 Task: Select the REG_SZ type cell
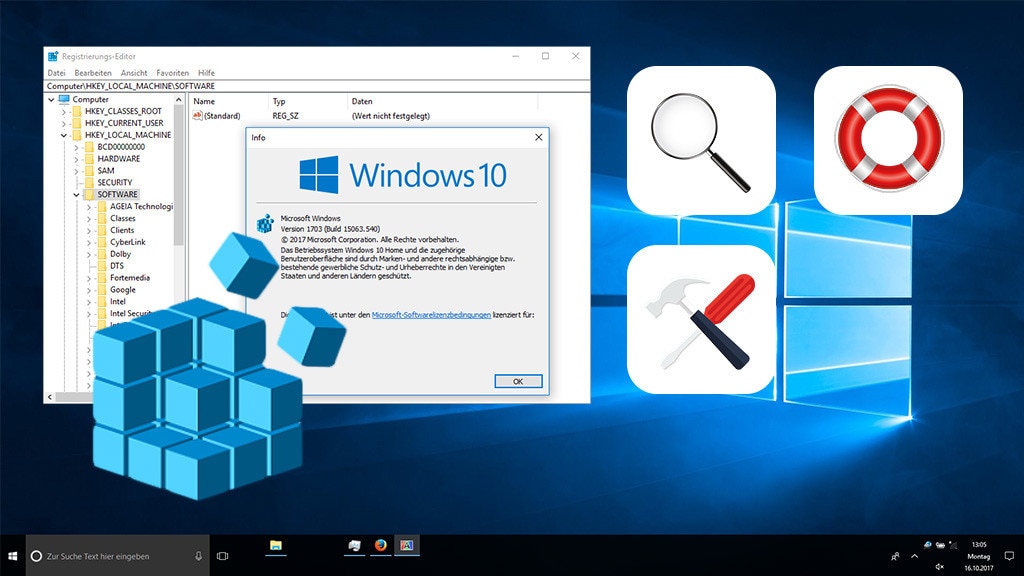pyautogui.click(x=285, y=116)
